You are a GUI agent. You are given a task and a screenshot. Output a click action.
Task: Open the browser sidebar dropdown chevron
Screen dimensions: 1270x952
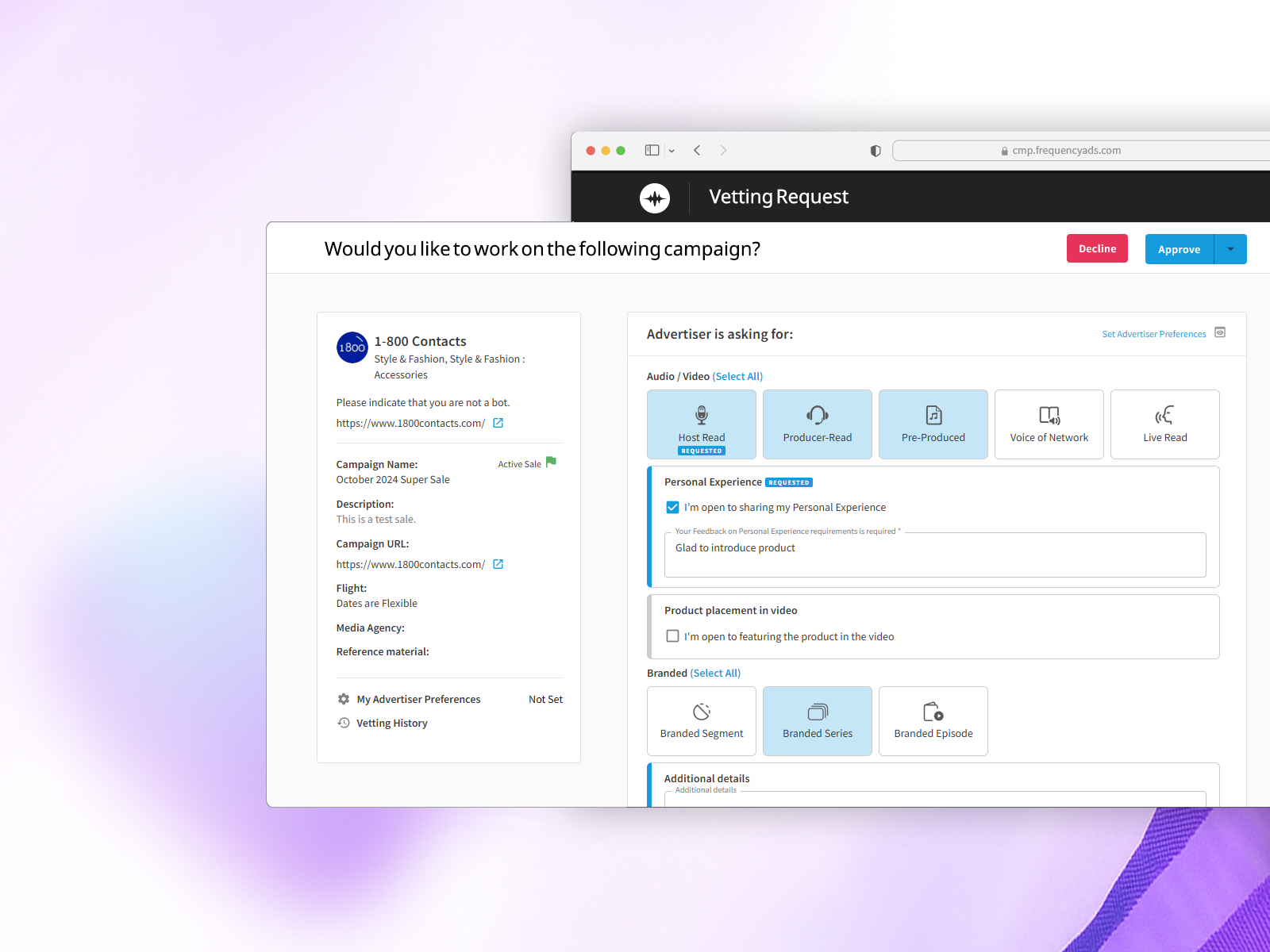(x=672, y=151)
